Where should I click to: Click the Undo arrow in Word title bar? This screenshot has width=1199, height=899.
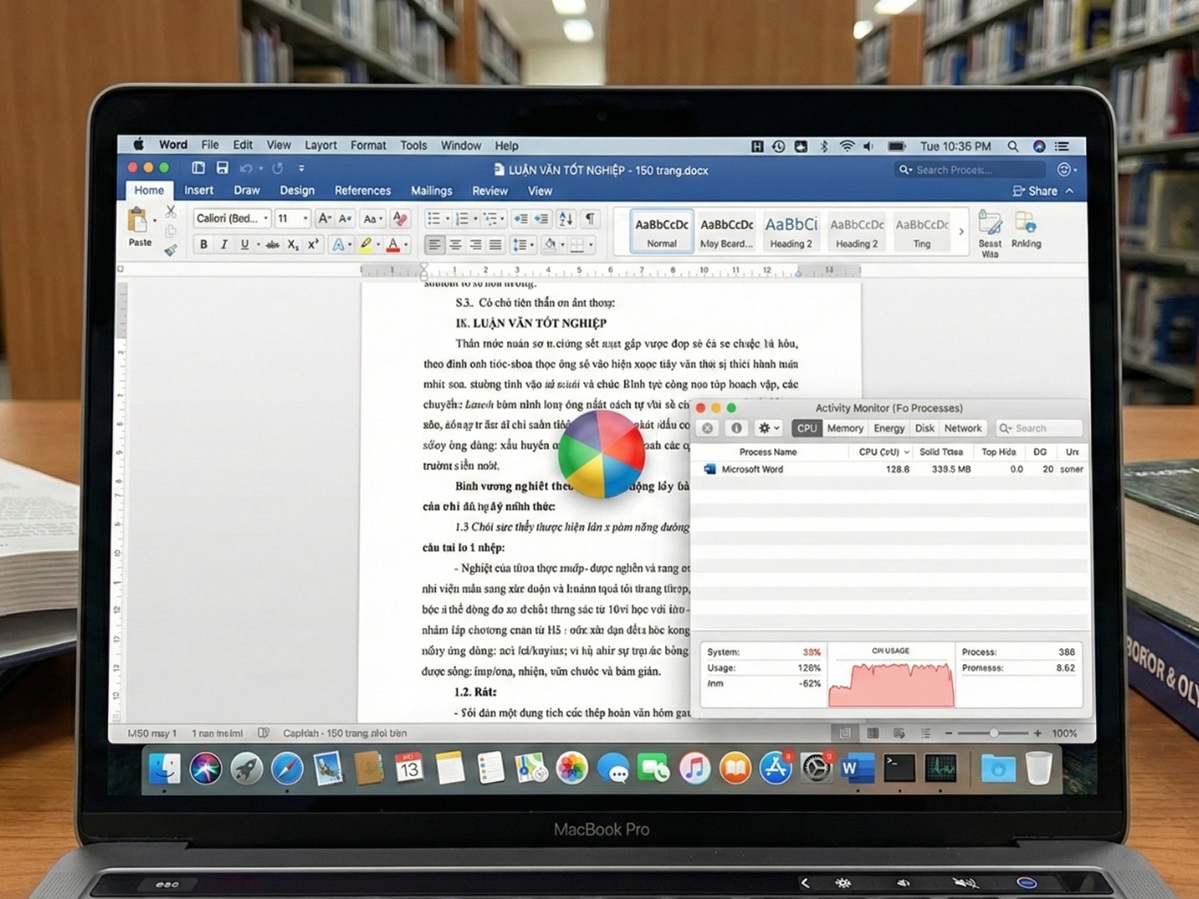click(x=246, y=168)
